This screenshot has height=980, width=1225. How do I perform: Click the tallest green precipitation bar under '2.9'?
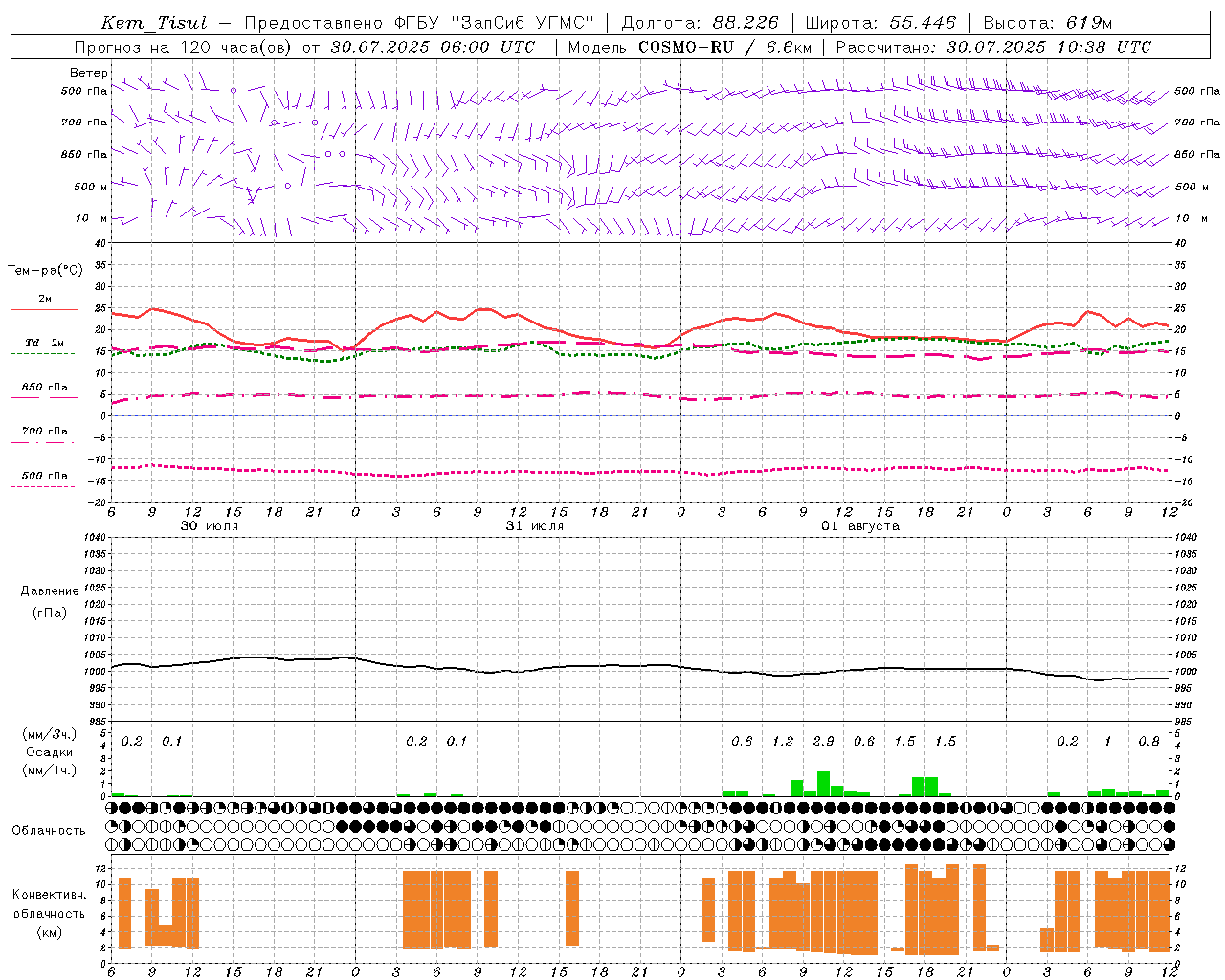point(823,784)
